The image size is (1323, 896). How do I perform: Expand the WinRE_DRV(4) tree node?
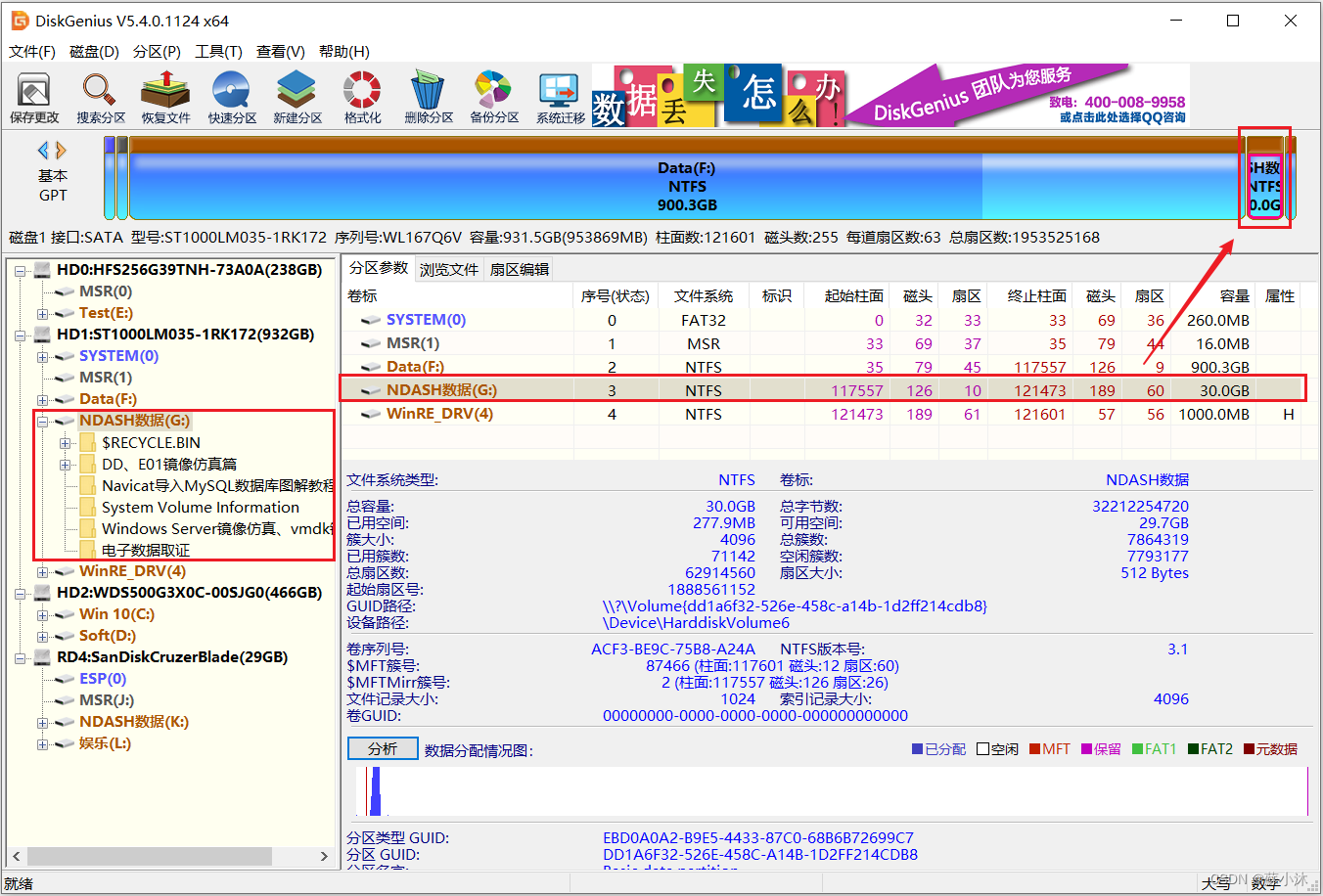pos(42,571)
